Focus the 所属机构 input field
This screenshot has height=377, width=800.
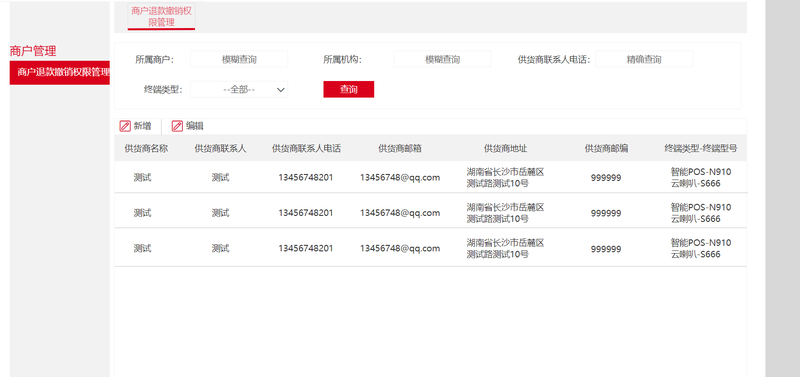coord(442,59)
